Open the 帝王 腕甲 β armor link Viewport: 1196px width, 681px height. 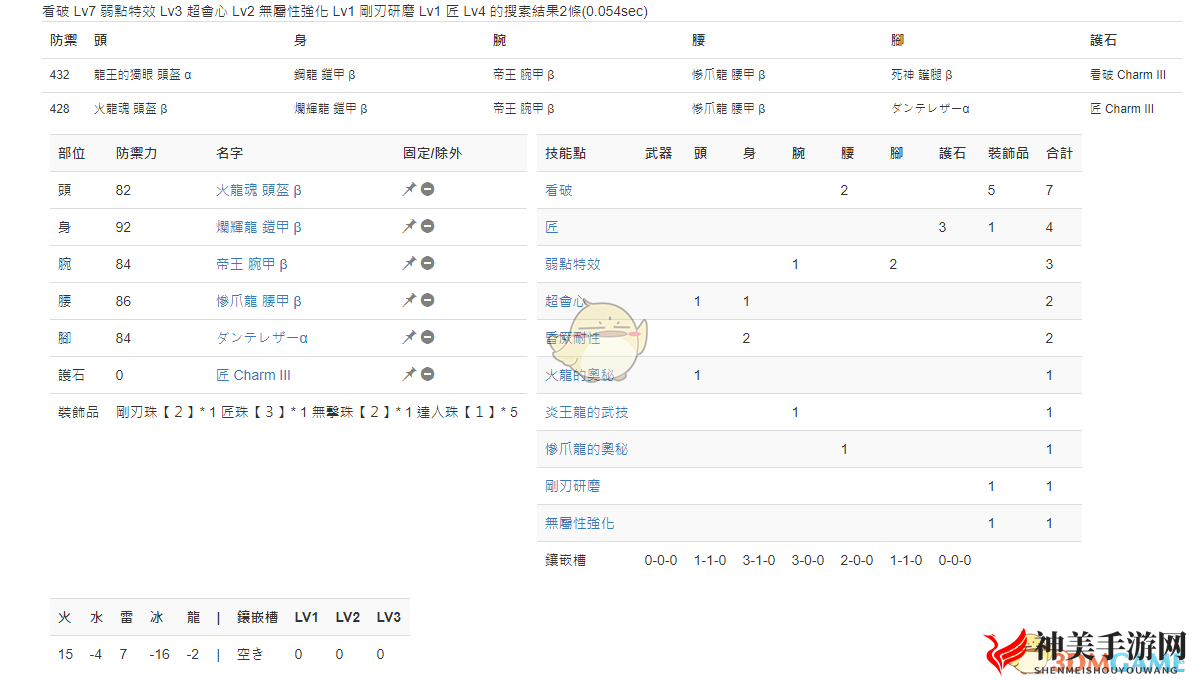pyautogui.click(x=252, y=264)
